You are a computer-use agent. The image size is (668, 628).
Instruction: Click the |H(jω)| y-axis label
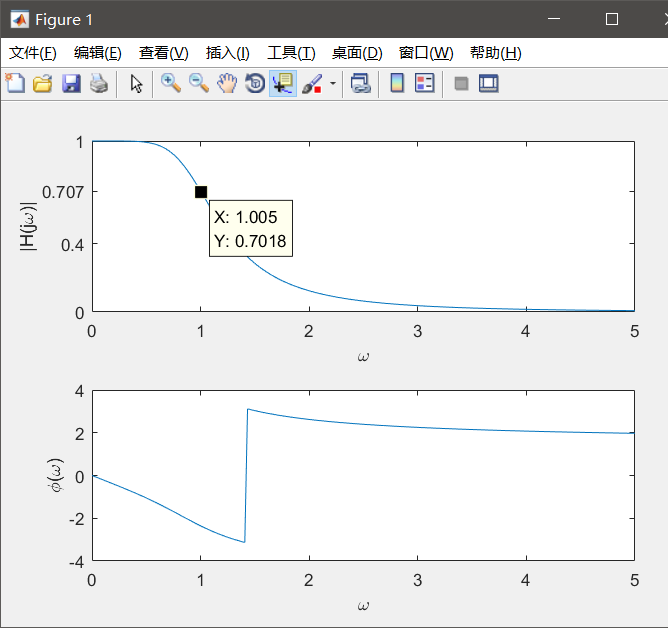point(29,226)
